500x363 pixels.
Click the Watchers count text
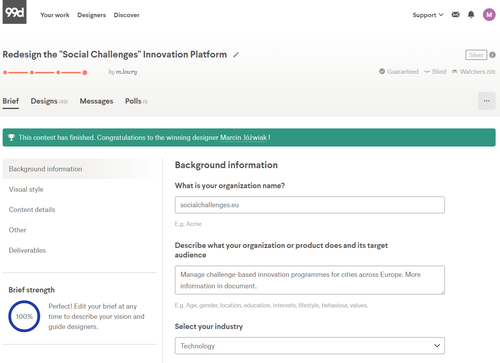477,72
